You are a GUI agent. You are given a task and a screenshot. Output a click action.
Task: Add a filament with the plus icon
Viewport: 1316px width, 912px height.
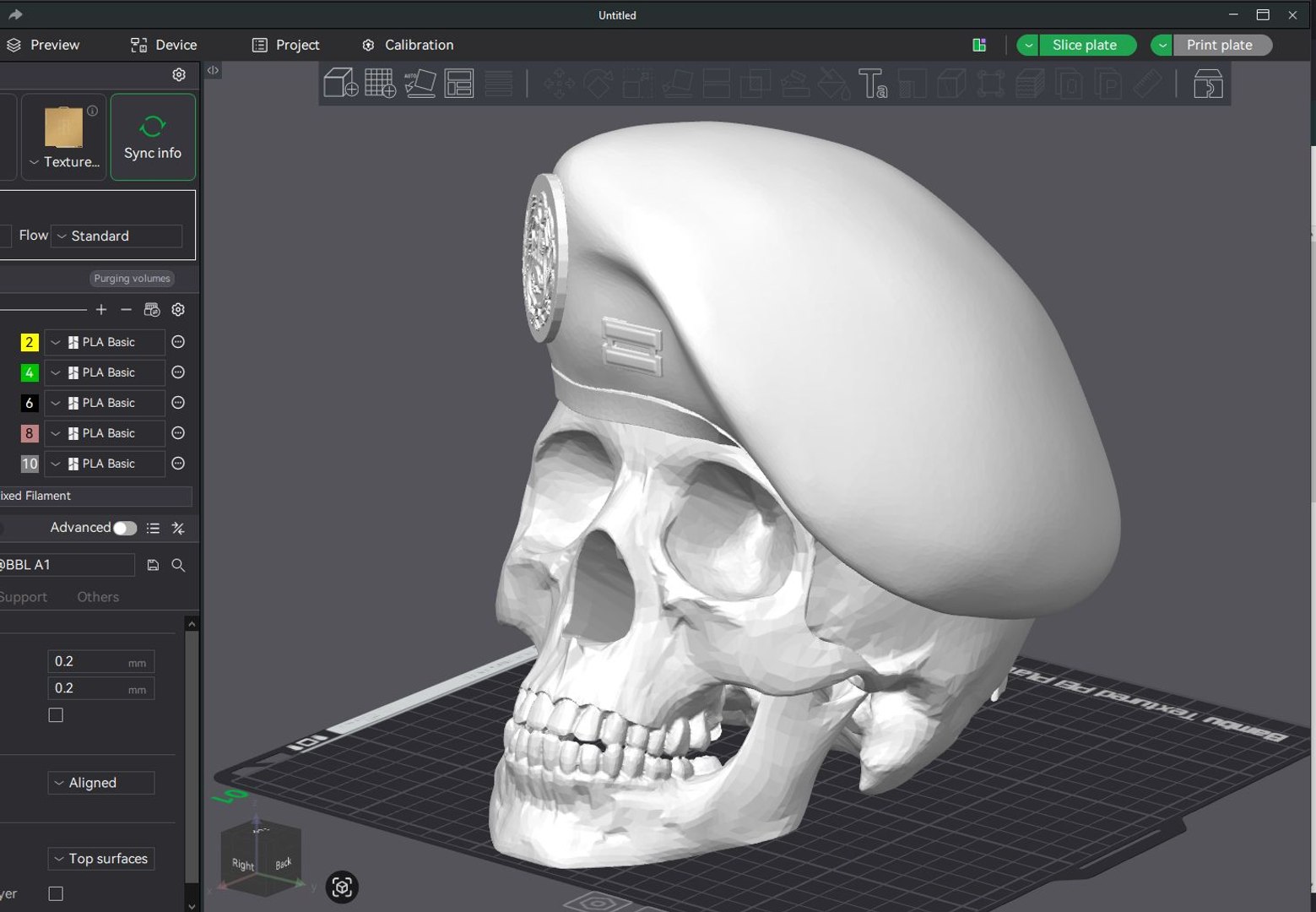point(101,310)
